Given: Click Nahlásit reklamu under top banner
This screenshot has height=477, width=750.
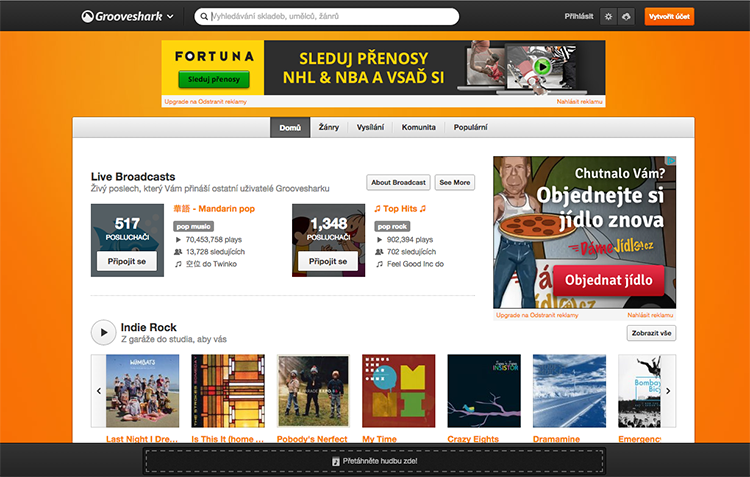Looking at the screenshot, I should [579, 101].
